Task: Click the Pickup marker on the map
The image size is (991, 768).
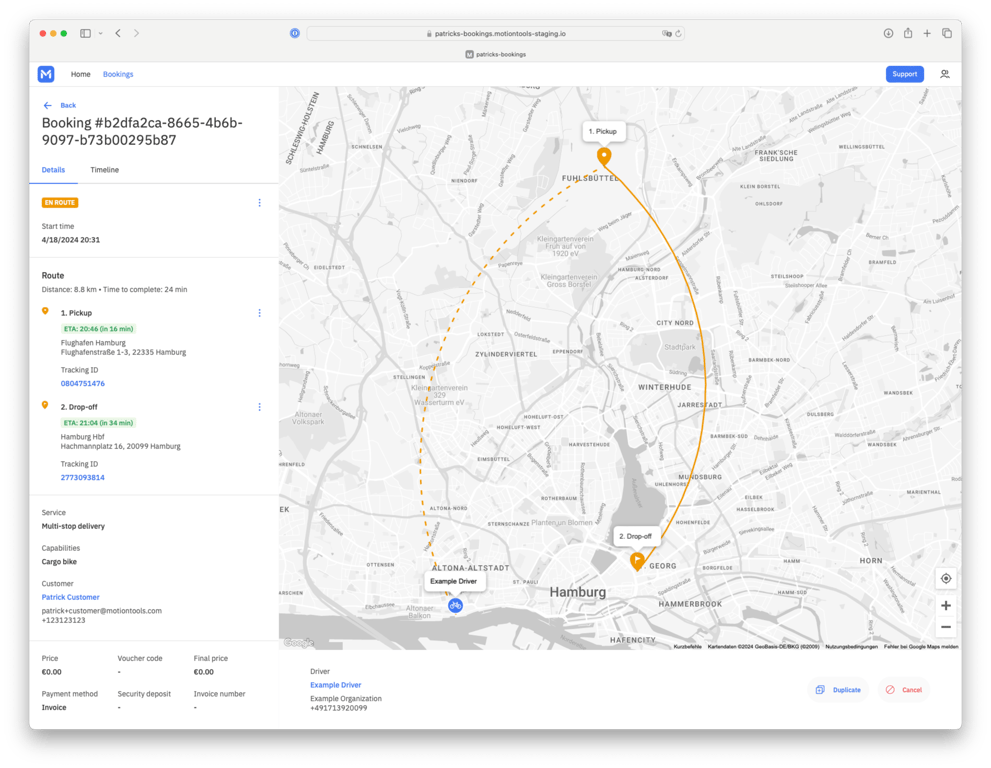Action: point(604,156)
